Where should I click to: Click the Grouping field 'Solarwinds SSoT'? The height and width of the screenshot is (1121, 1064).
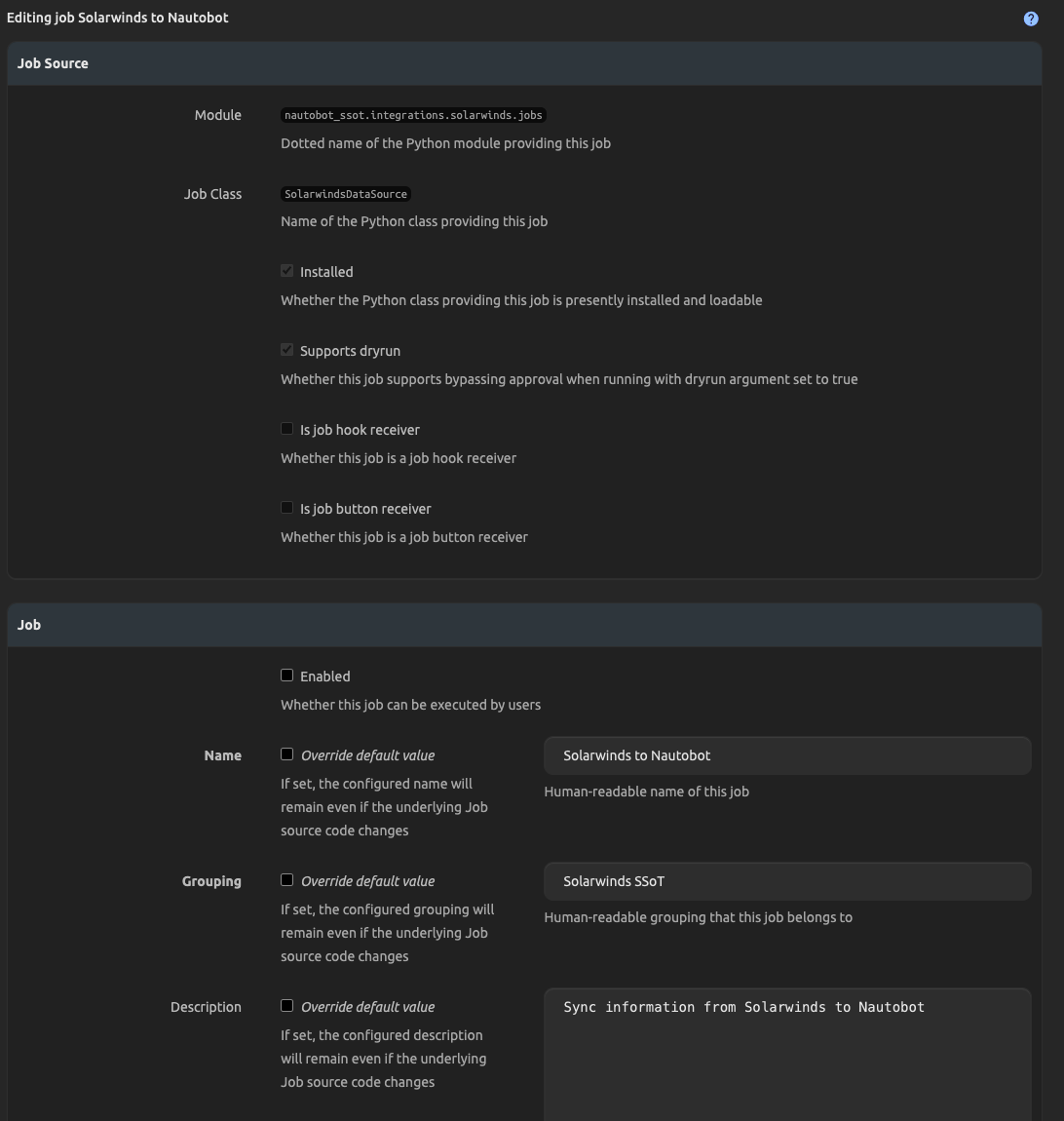point(786,882)
